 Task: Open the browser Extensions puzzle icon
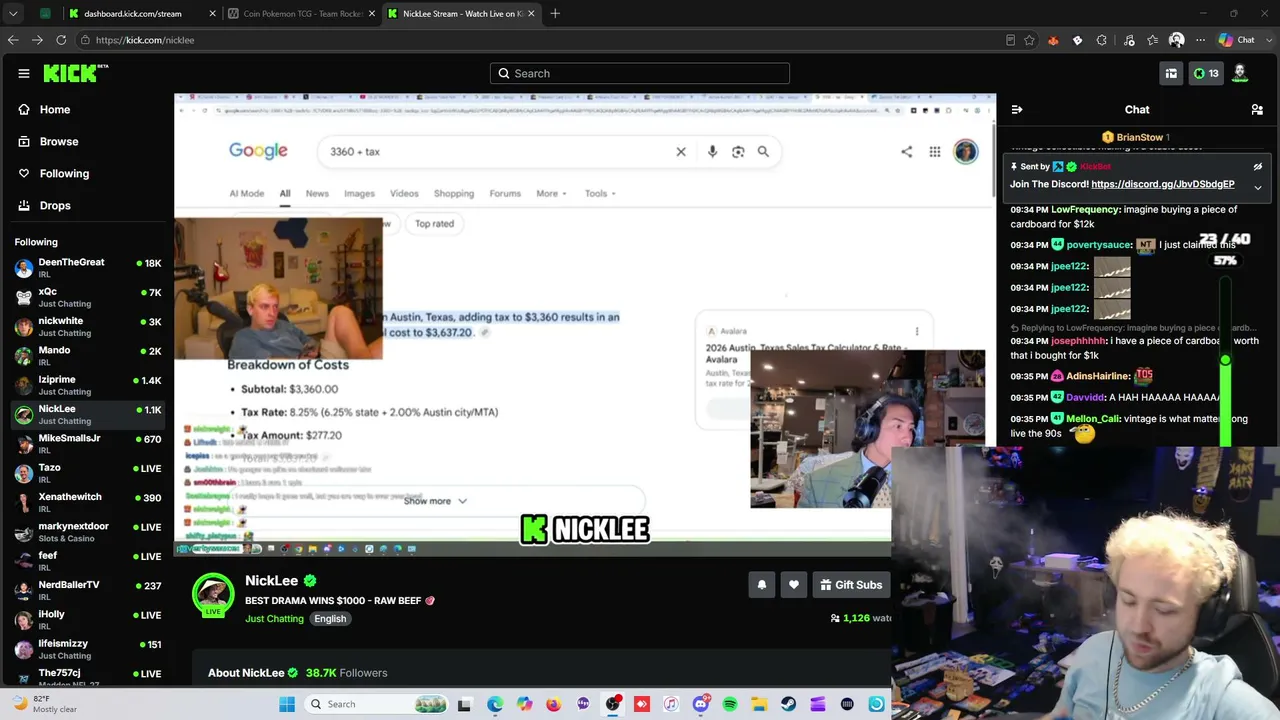1102,40
